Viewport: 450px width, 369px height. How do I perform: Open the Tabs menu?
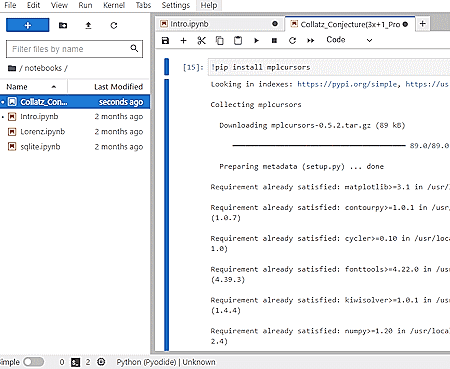(x=143, y=5)
